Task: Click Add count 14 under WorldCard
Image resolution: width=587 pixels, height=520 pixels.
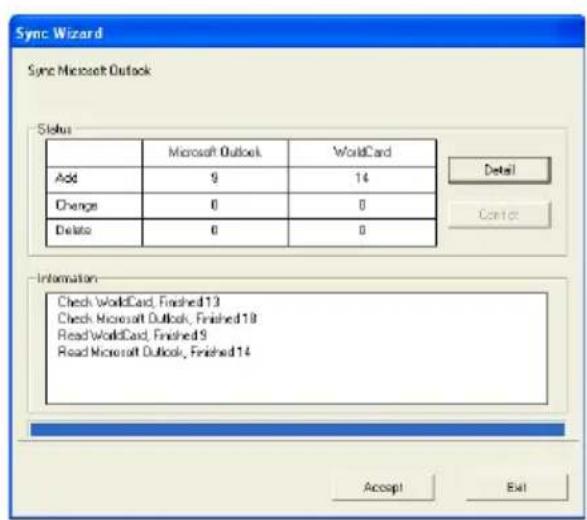Action: (x=362, y=178)
